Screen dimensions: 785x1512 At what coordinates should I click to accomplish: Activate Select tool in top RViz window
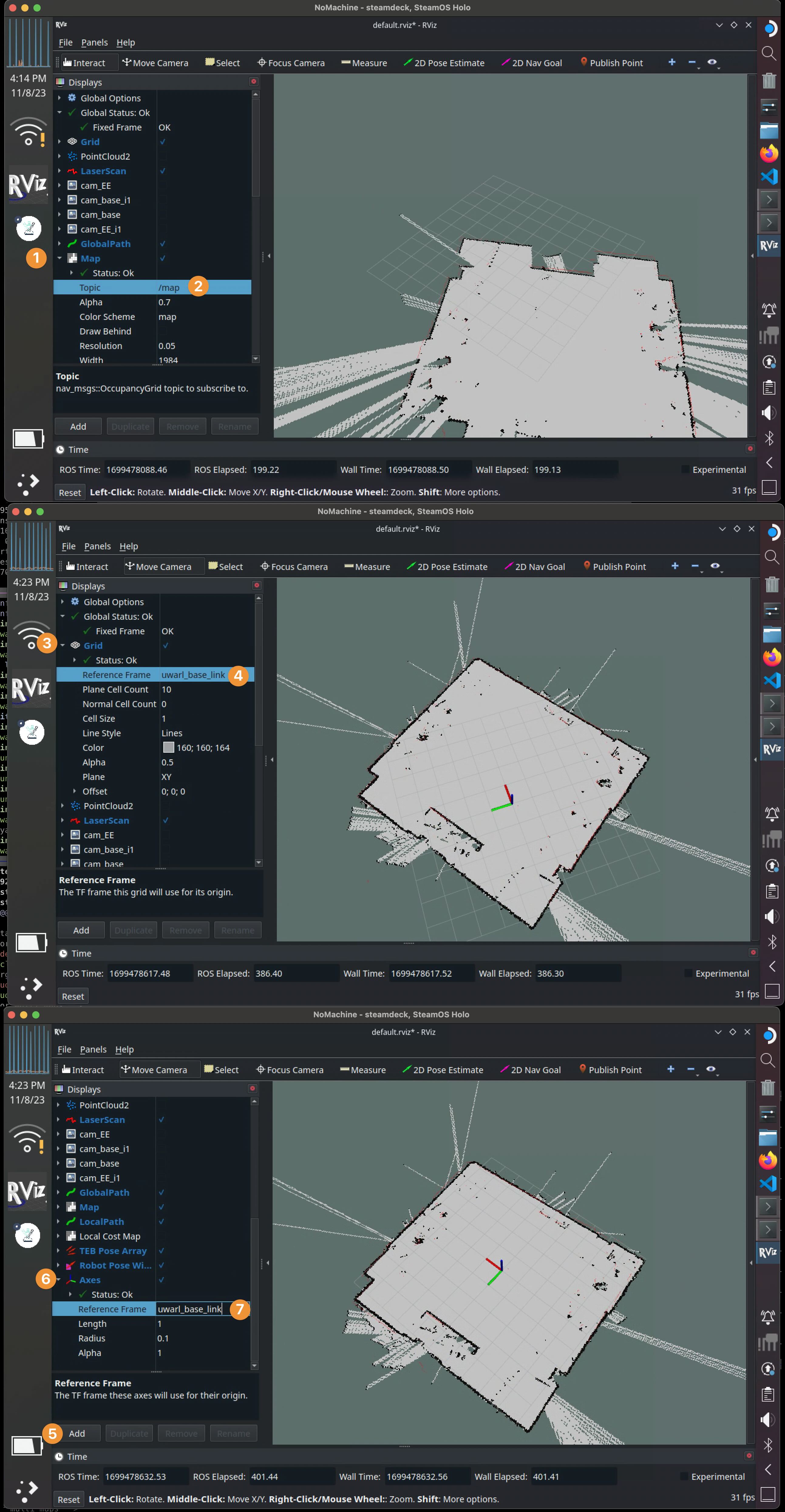pos(223,63)
